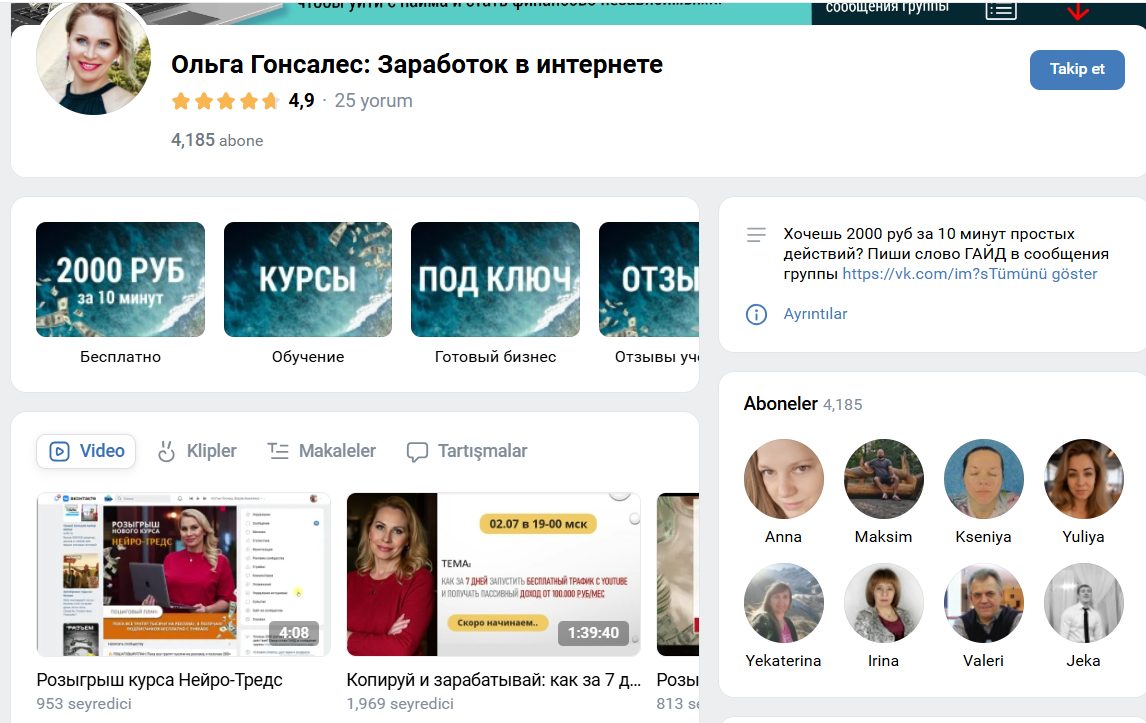Click the Klipler hand icon
Screen dimensions: 1146x723
pyautogui.click(x=167, y=451)
